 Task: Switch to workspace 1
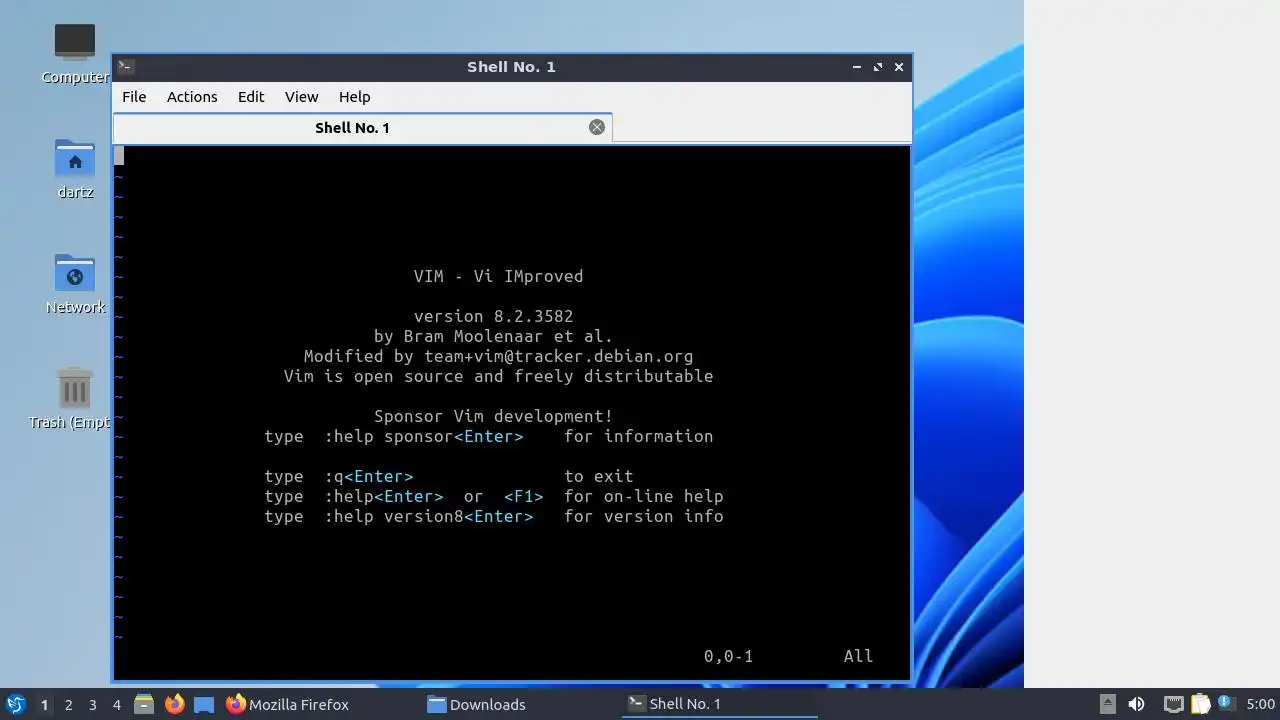tap(44, 705)
